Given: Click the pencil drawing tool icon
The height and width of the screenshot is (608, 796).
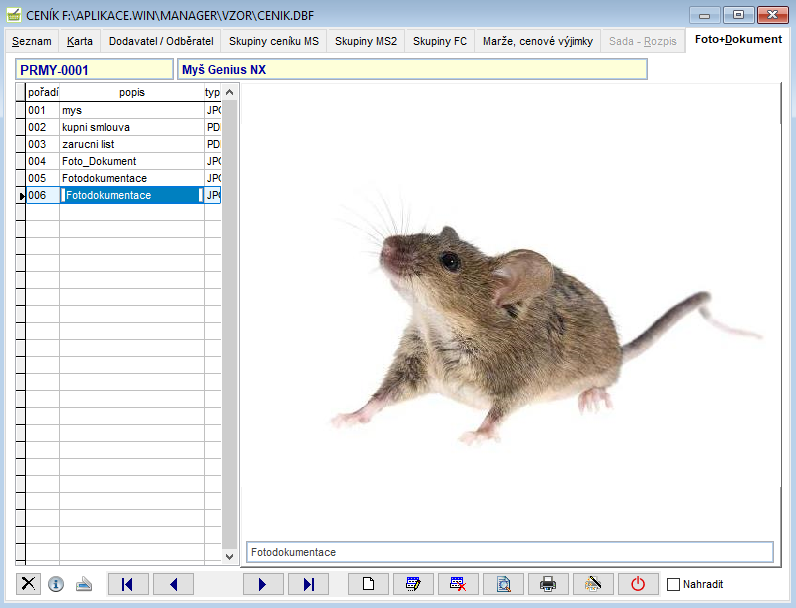Looking at the screenshot, I should point(593,584).
